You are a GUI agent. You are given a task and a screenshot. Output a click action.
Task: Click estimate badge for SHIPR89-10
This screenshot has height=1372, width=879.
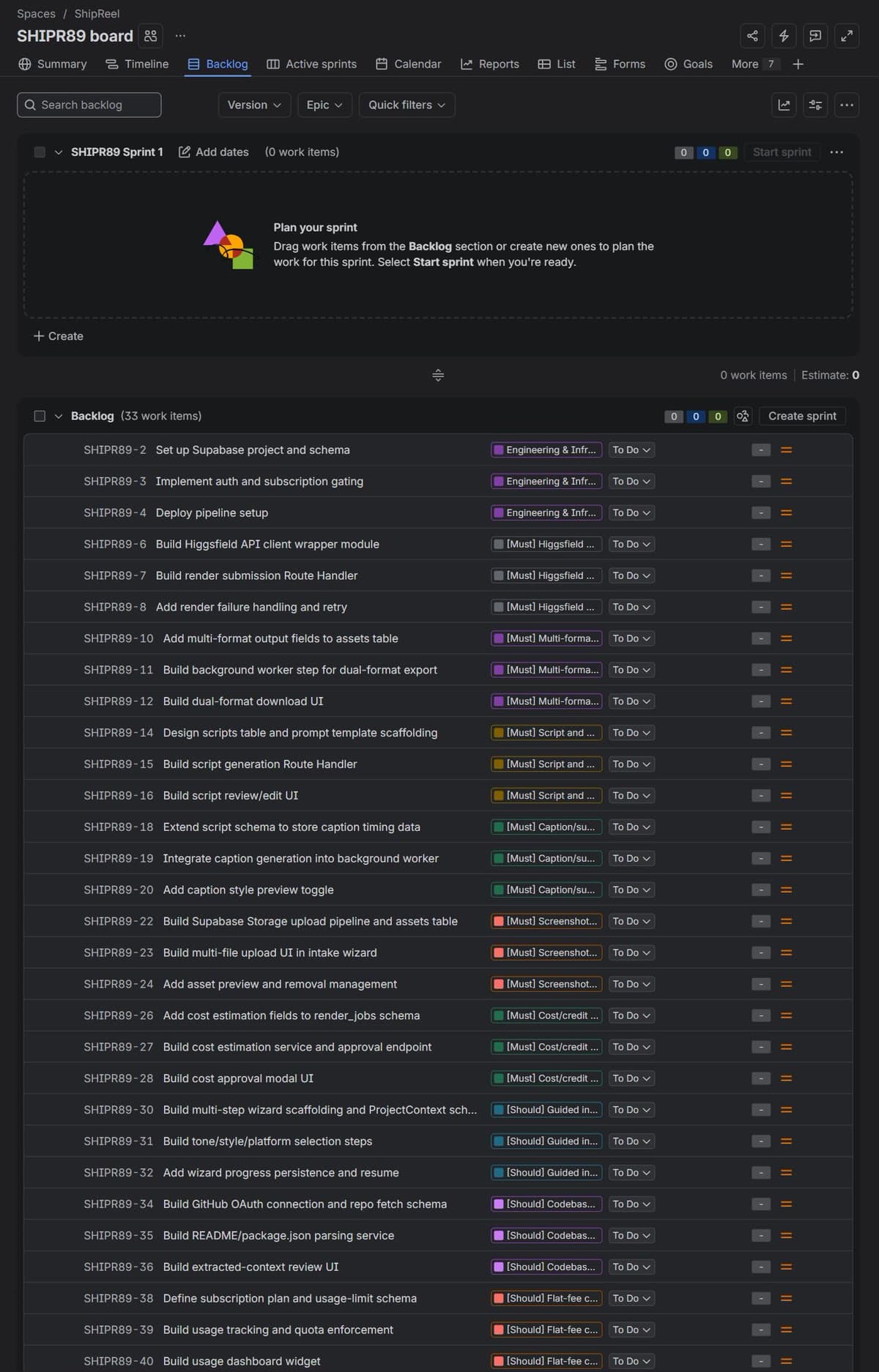tap(761, 638)
